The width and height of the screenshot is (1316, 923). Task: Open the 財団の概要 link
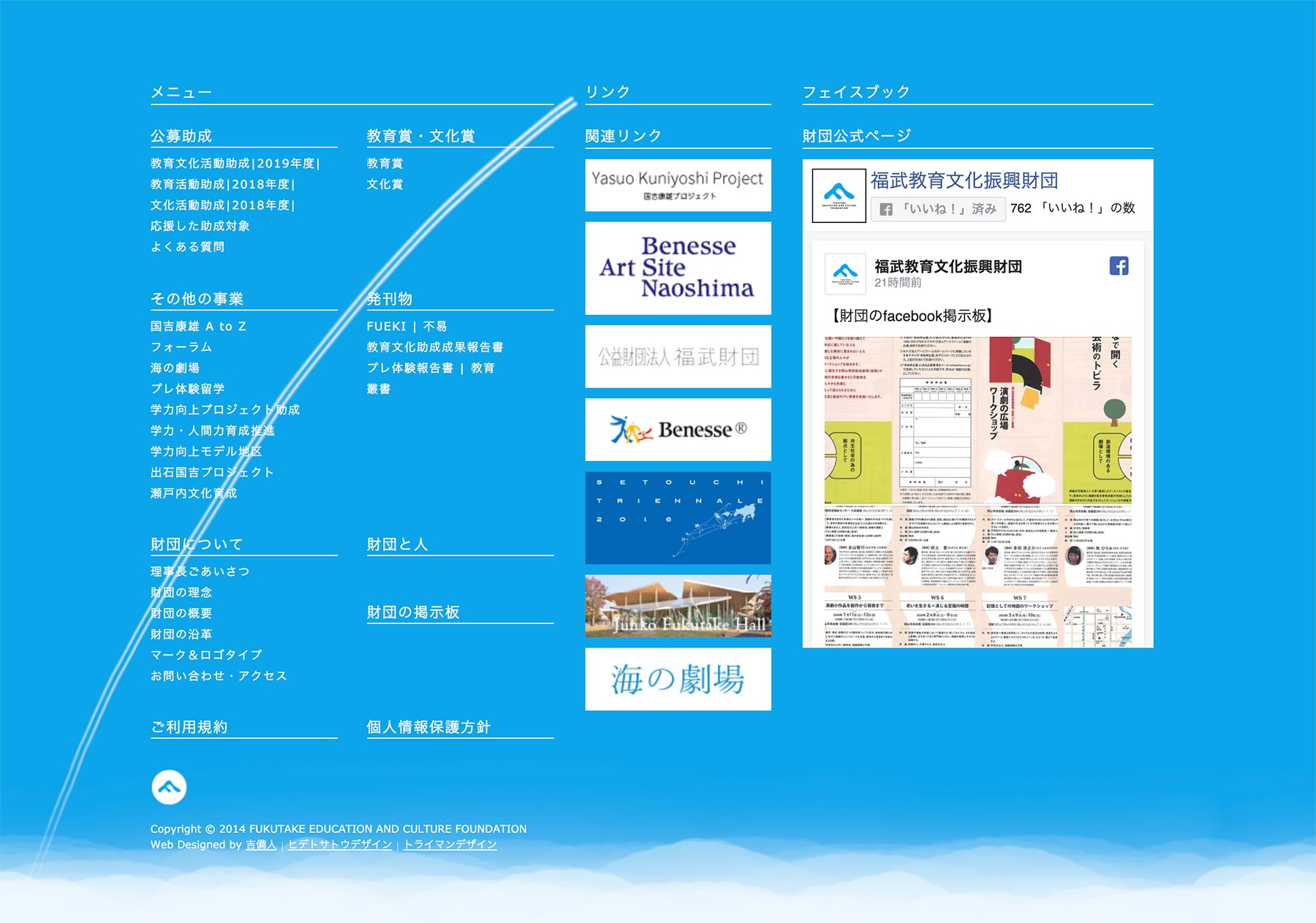point(181,614)
